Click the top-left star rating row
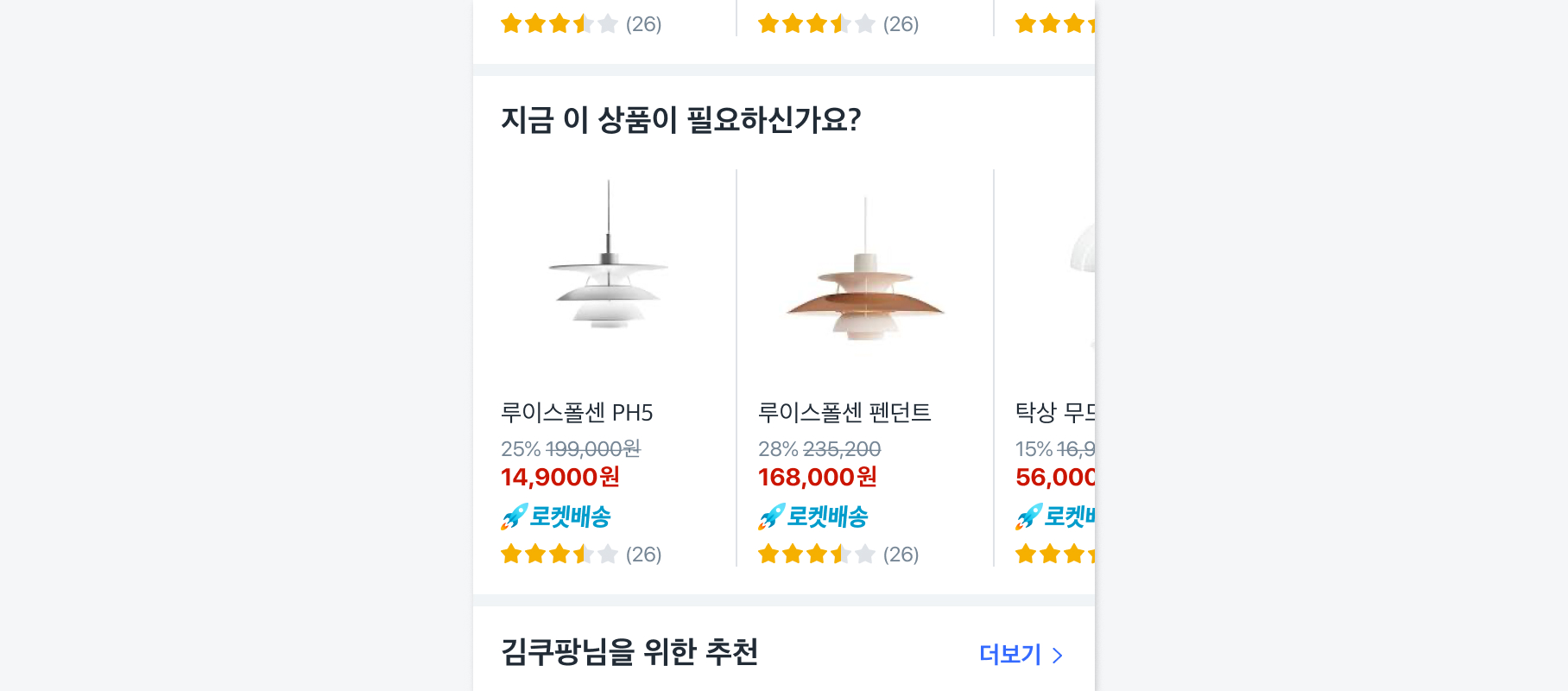The width and height of the screenshot is (1568, 691). (x=560, y=23)
